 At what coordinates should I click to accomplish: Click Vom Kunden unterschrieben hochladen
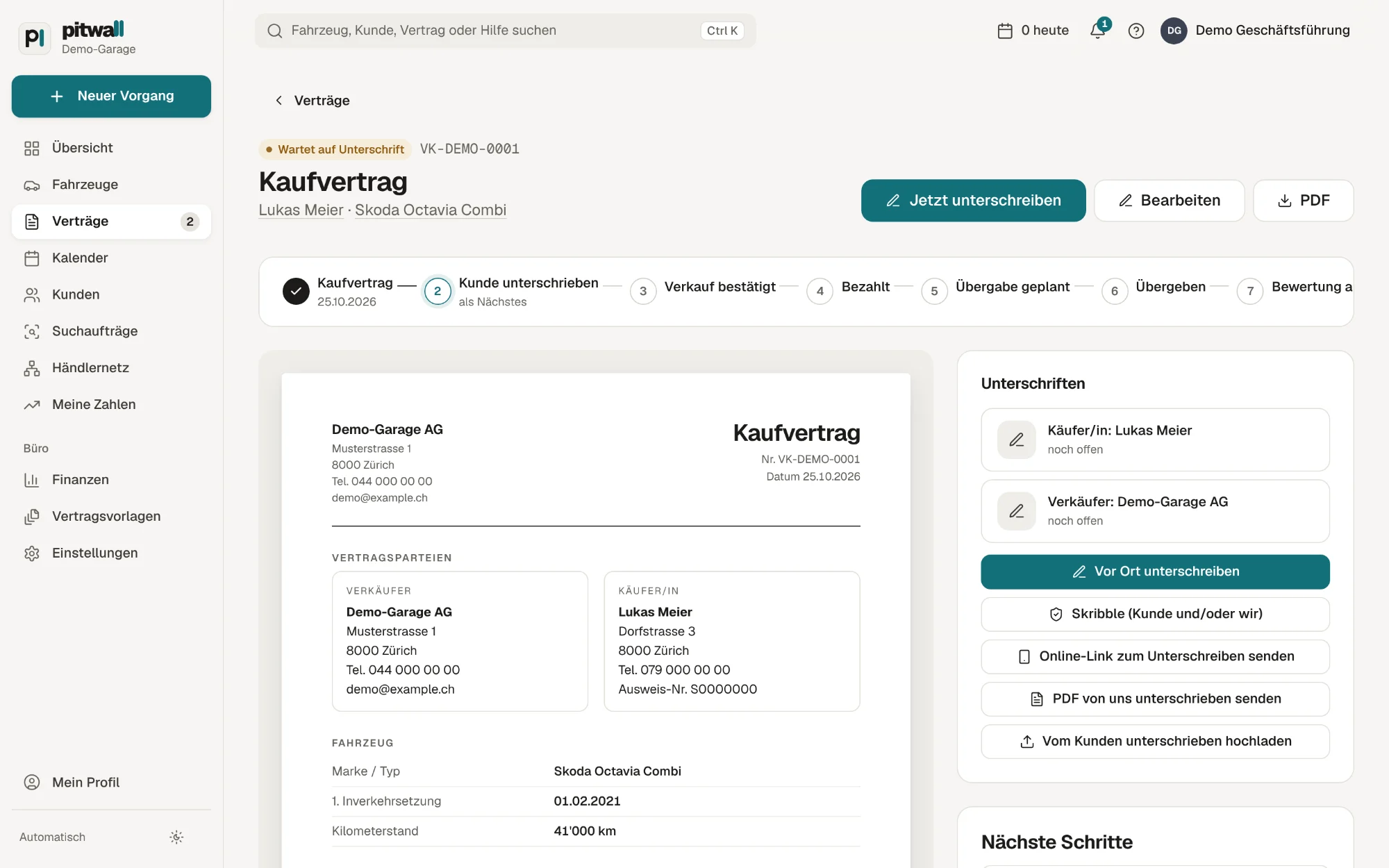(1155, 741)
